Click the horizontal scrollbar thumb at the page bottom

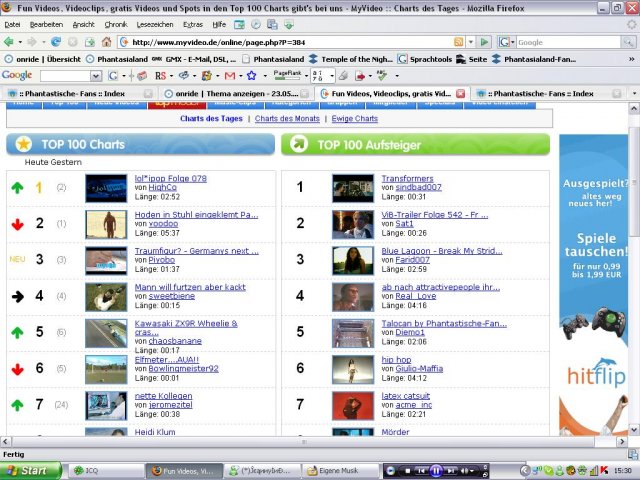[x=304, y=442]
